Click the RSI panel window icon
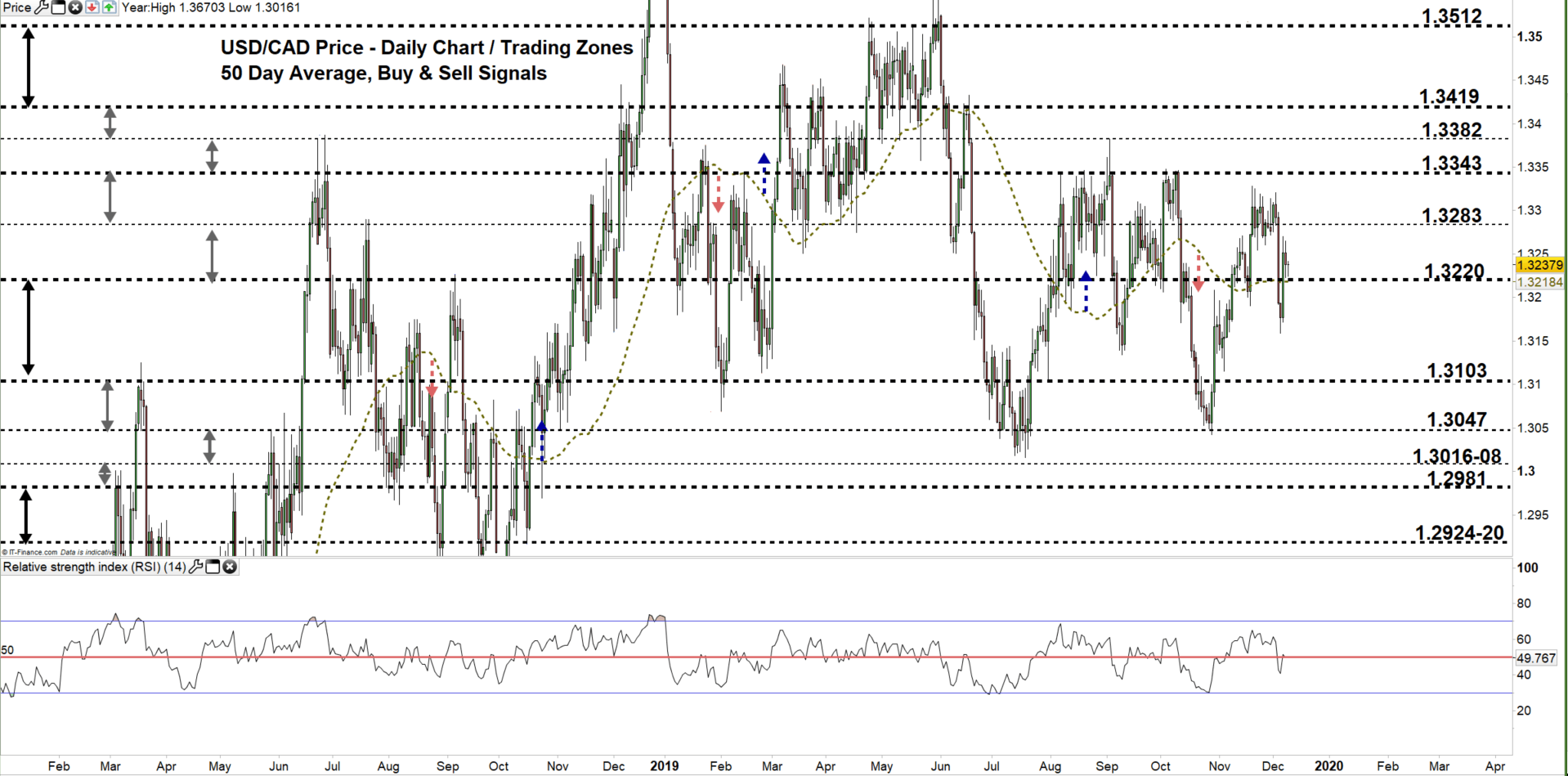 click(x=213, y=567)
